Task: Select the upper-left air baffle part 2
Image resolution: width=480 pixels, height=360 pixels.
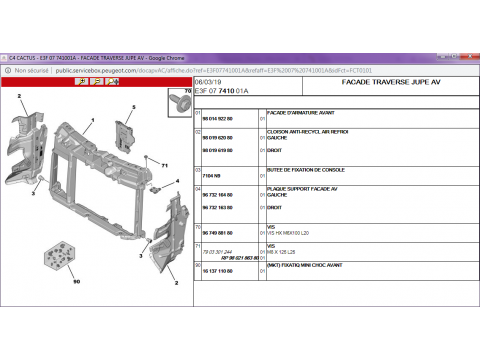Action: click(x=26, y=148)
